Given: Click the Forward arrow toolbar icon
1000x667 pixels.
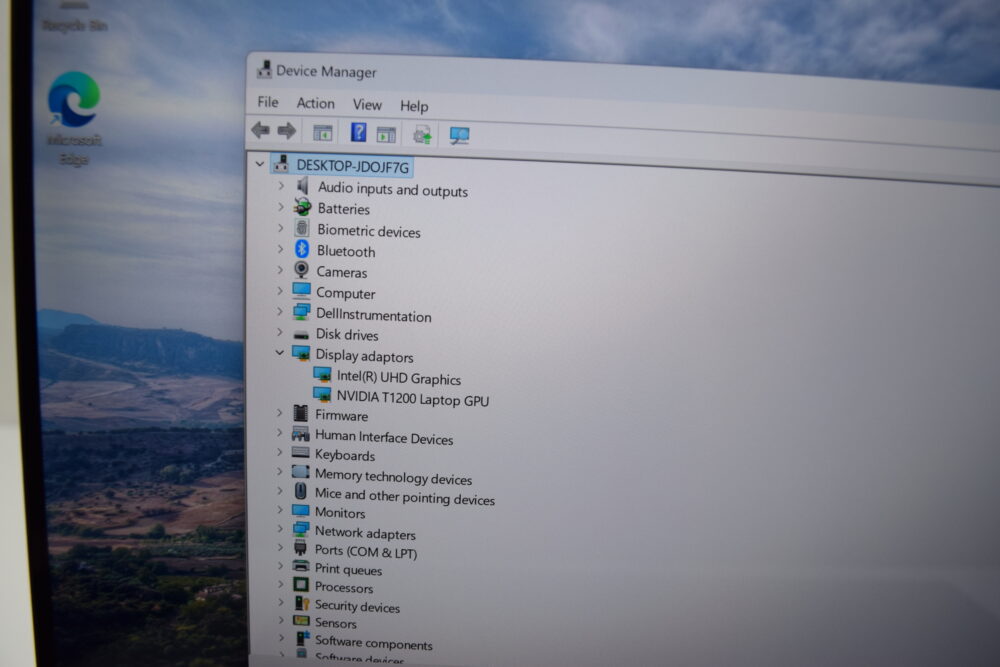Looking at the screenshot, I should point(286,131).
